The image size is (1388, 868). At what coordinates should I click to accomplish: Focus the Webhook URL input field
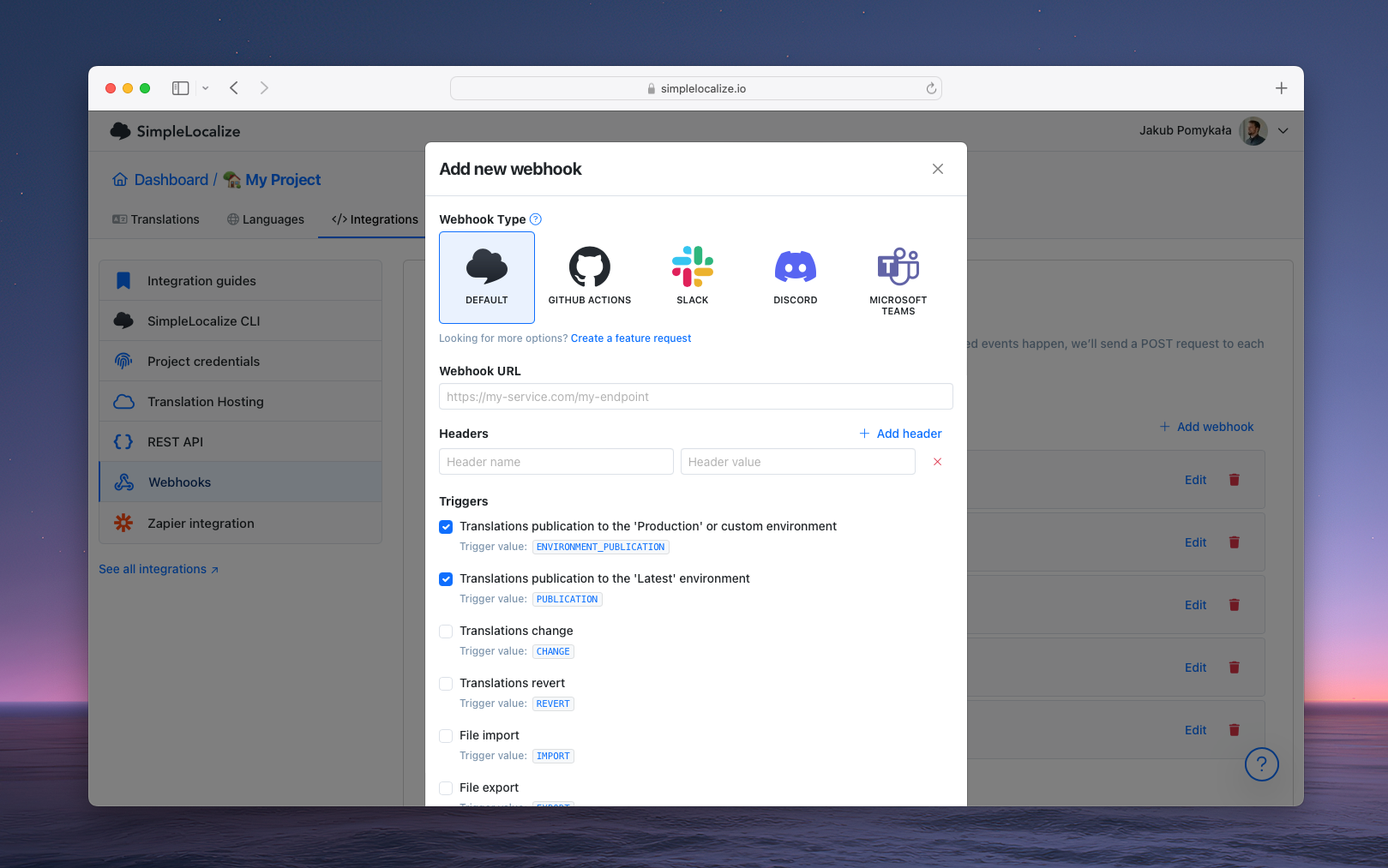pyautogui.click(x=696, y=397)
